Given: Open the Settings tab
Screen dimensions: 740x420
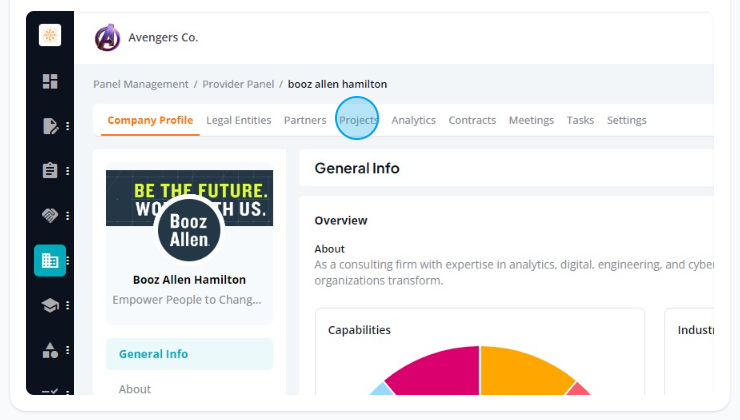Looking at the screenshot, I should [627, 120].
